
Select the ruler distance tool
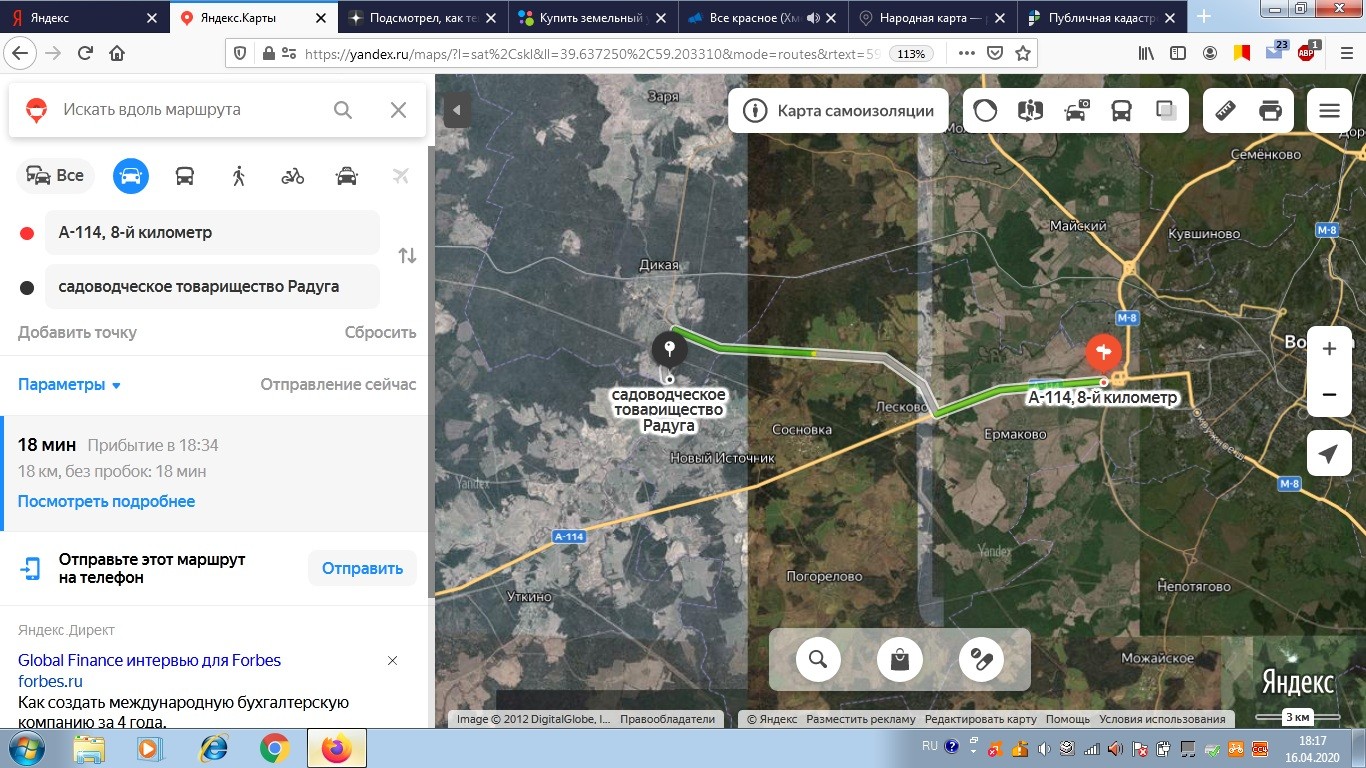(1226, 111)
